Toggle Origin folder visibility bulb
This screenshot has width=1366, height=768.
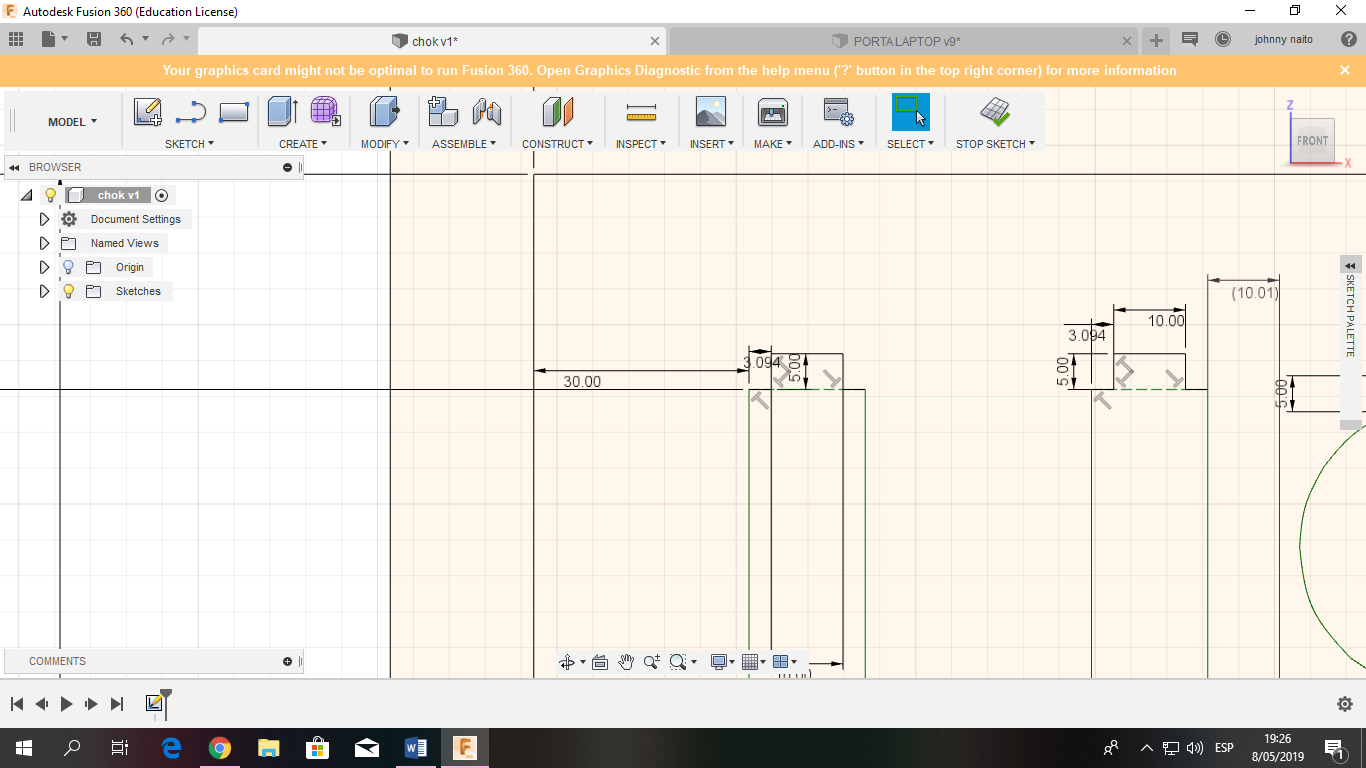pos(68,267)
